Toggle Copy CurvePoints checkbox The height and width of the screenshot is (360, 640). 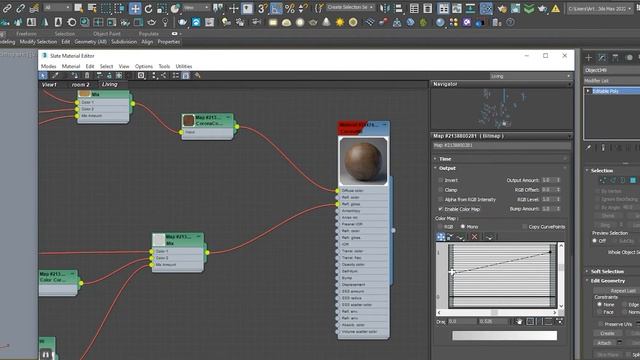pyautogui.click(x=524, y=227)
